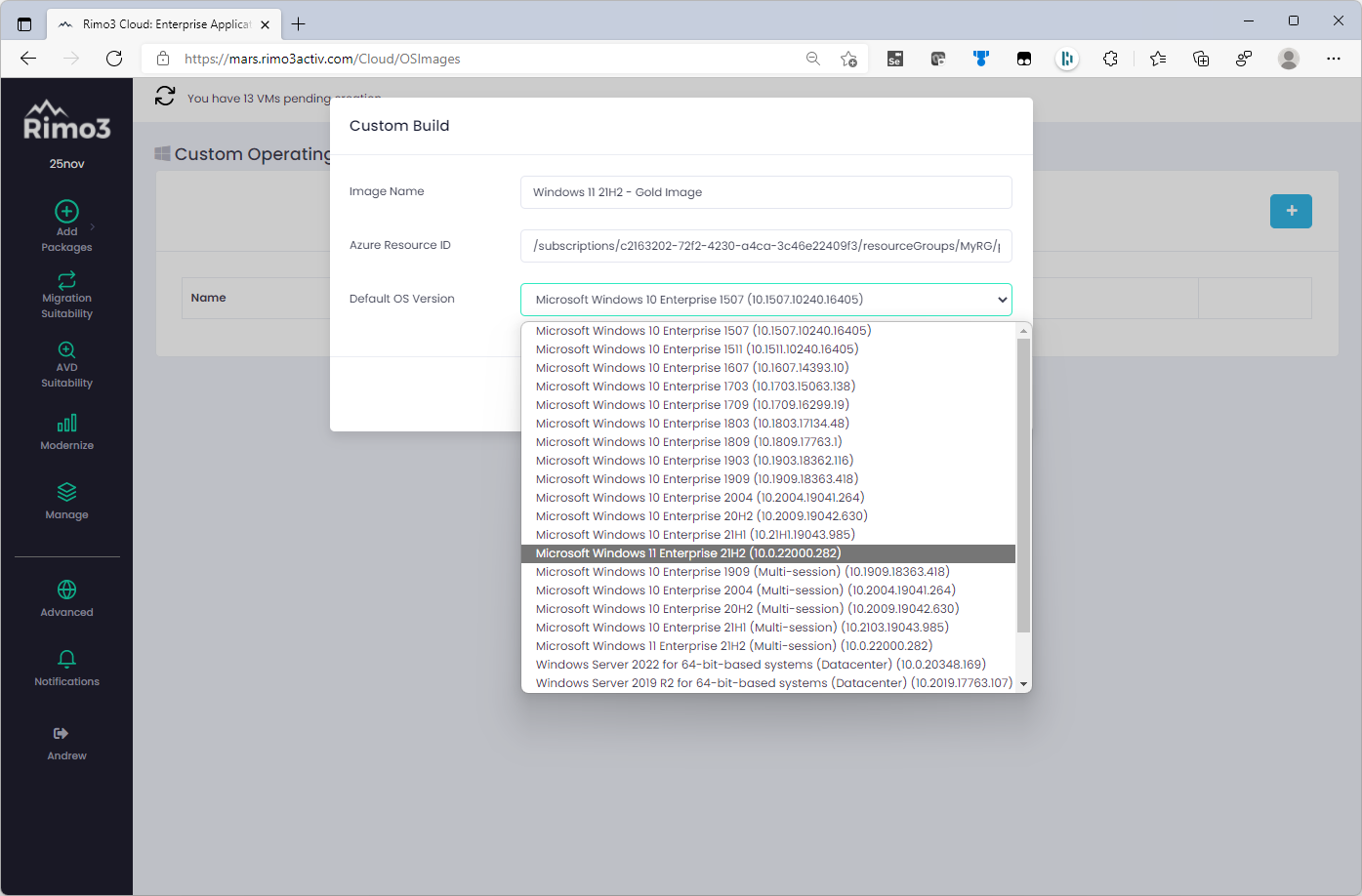The height and width of the screenshot is (896, 1362).
Task: Click the Image Name text field
Action: tap(765, 192)
